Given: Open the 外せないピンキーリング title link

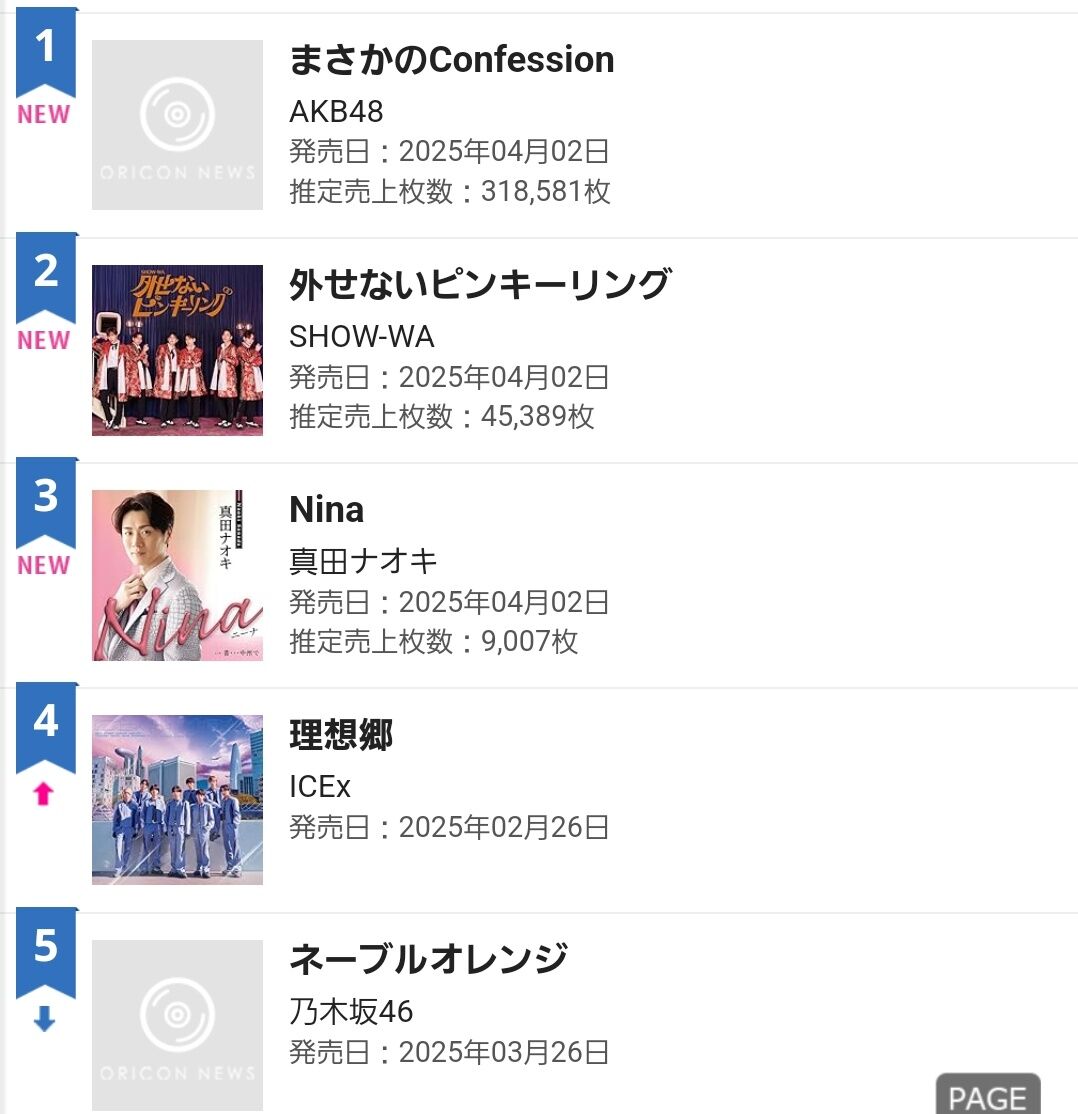Looking at the screenshot, I should 479,285.
